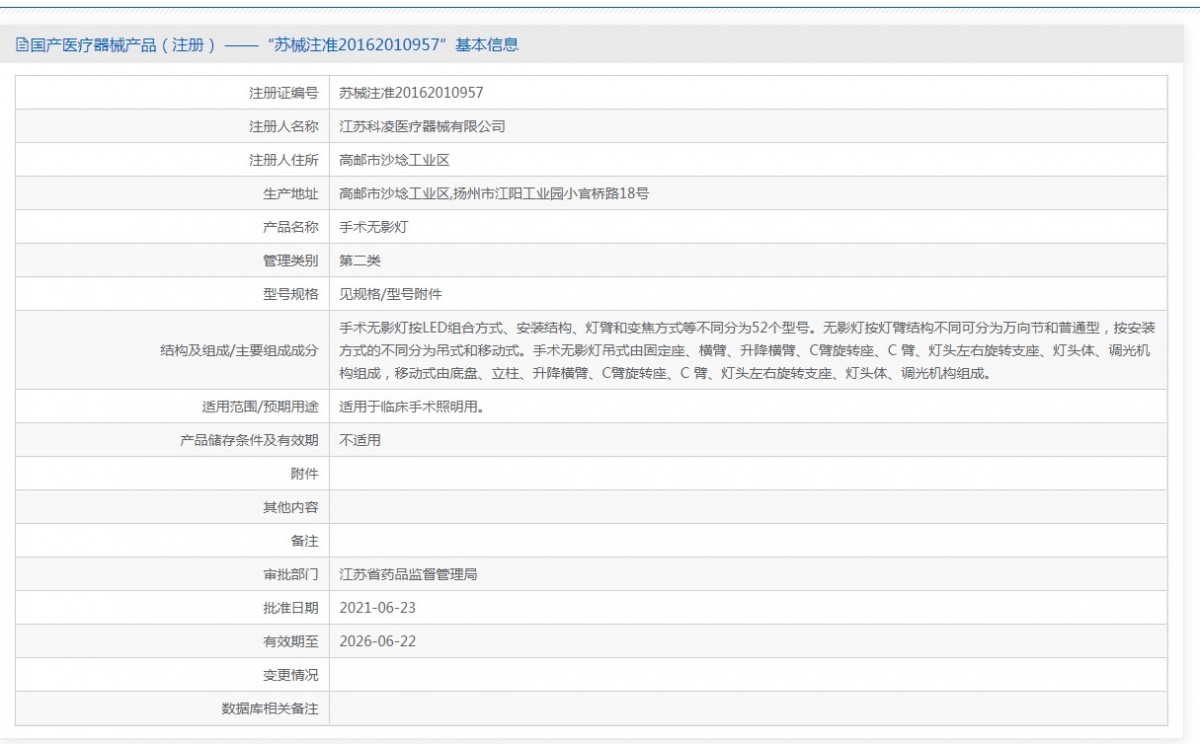Select company name 江苏科凌医疗器械有限公司
The height and width of the screenshot is (744, 1200).
pyautogui.click(x=422, y=126)
